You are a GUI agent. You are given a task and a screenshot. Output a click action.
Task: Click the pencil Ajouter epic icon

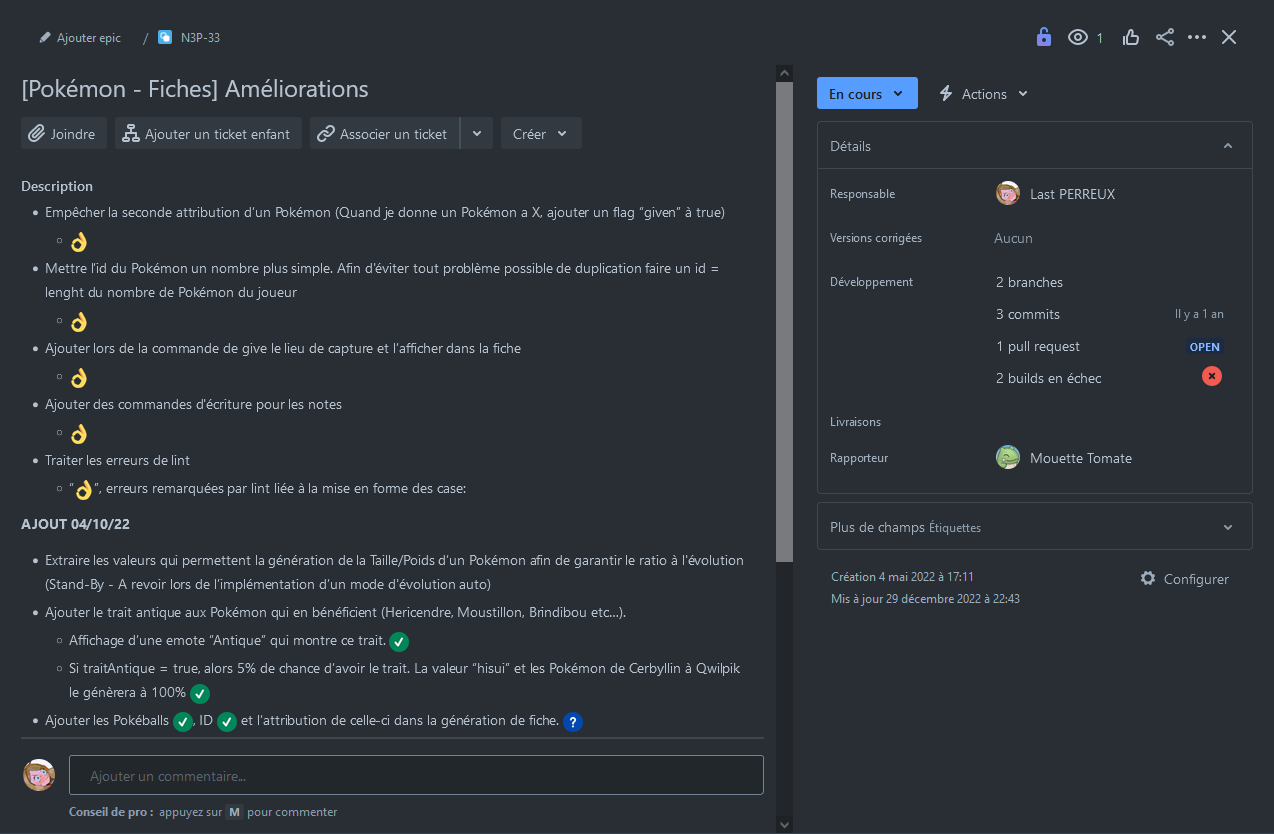pyautogui.click(x=44, y=38)
